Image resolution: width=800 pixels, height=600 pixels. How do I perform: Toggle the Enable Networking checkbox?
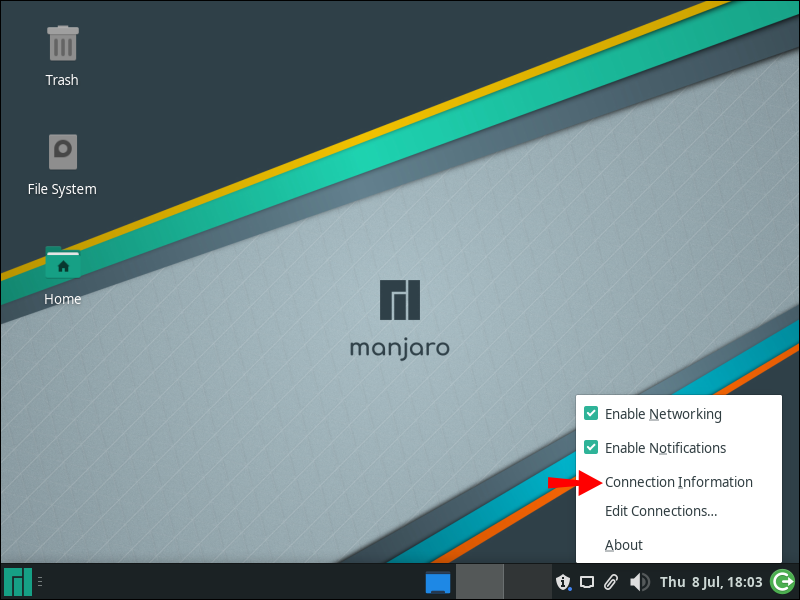coord(591,413)
